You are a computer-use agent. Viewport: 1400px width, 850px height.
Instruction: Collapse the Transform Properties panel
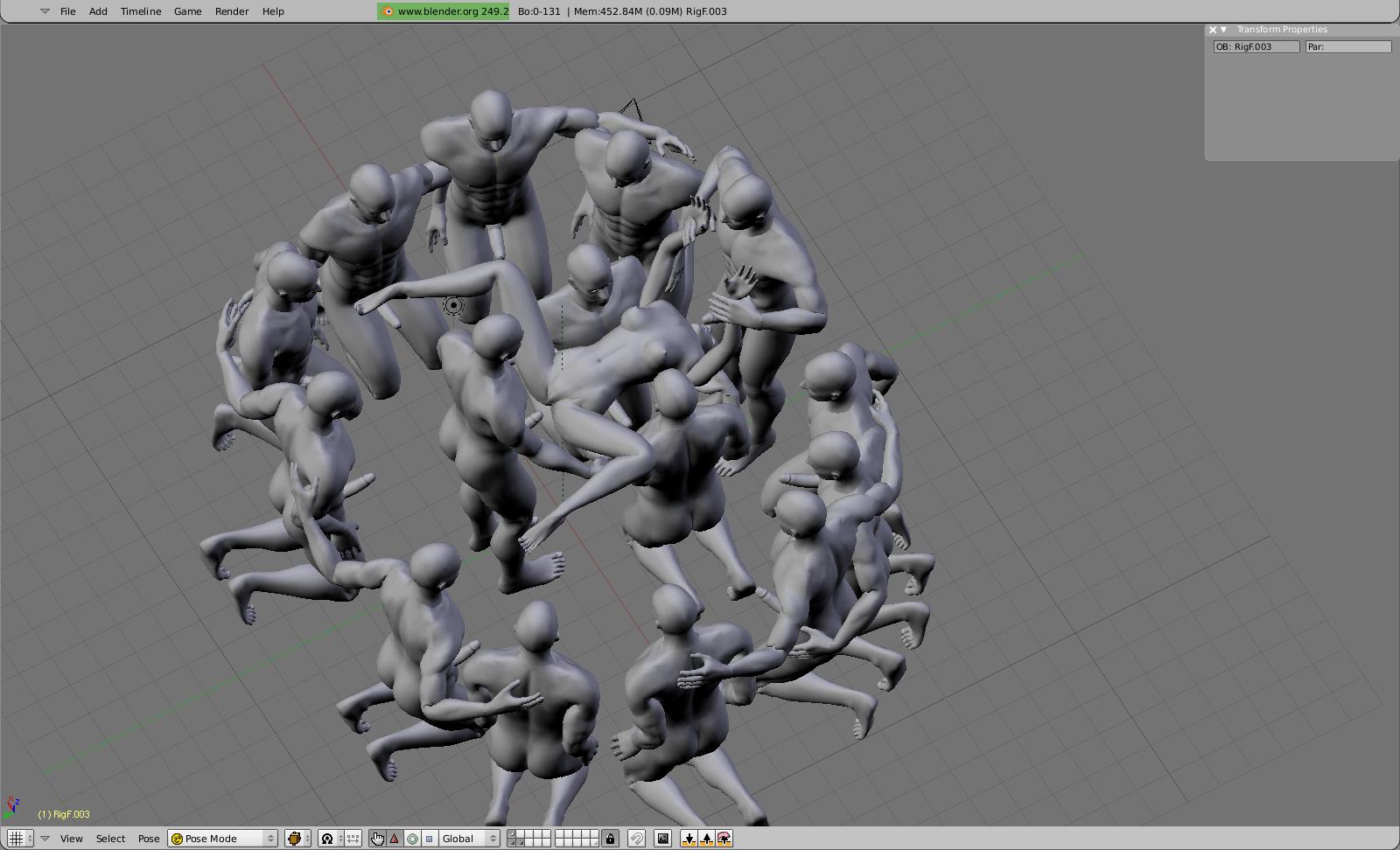pos(1223,30)
